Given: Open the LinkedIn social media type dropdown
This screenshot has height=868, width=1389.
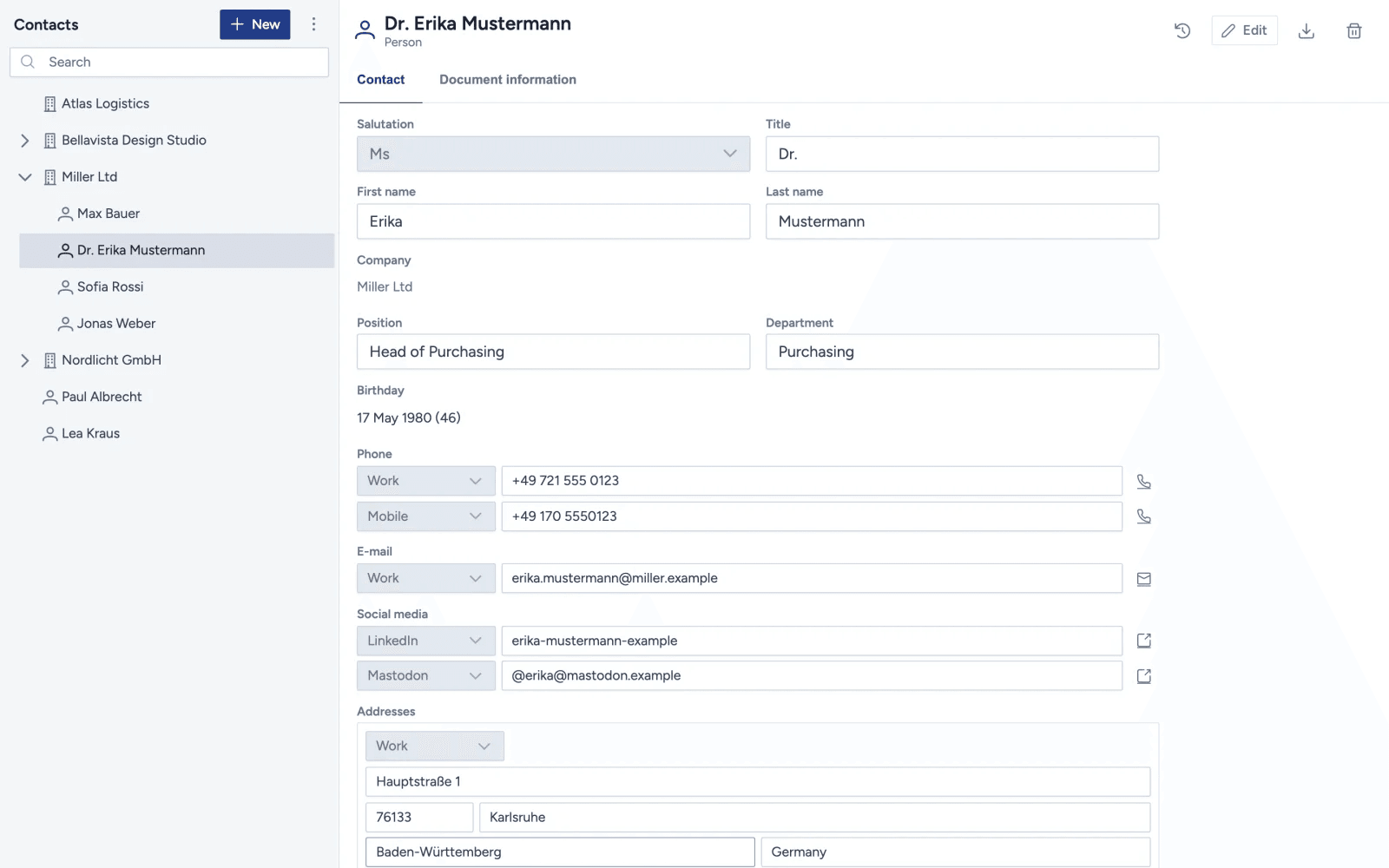Looking at the screenshot, I should point(425,641).
